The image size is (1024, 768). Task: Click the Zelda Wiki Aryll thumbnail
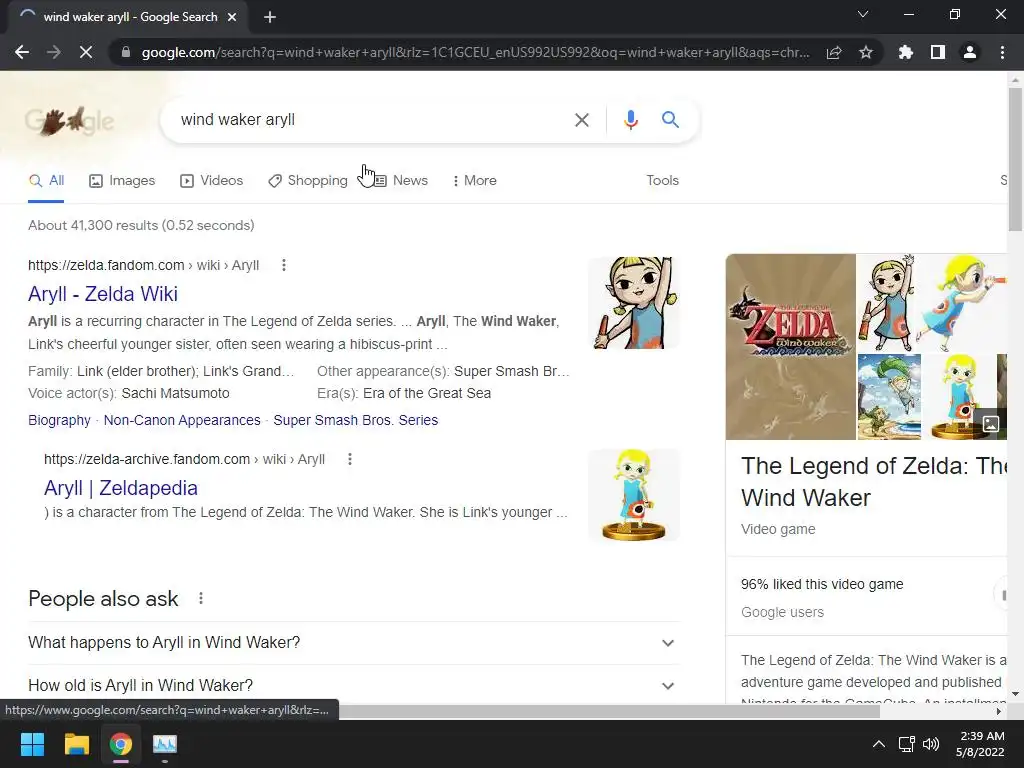coord(633,302)
